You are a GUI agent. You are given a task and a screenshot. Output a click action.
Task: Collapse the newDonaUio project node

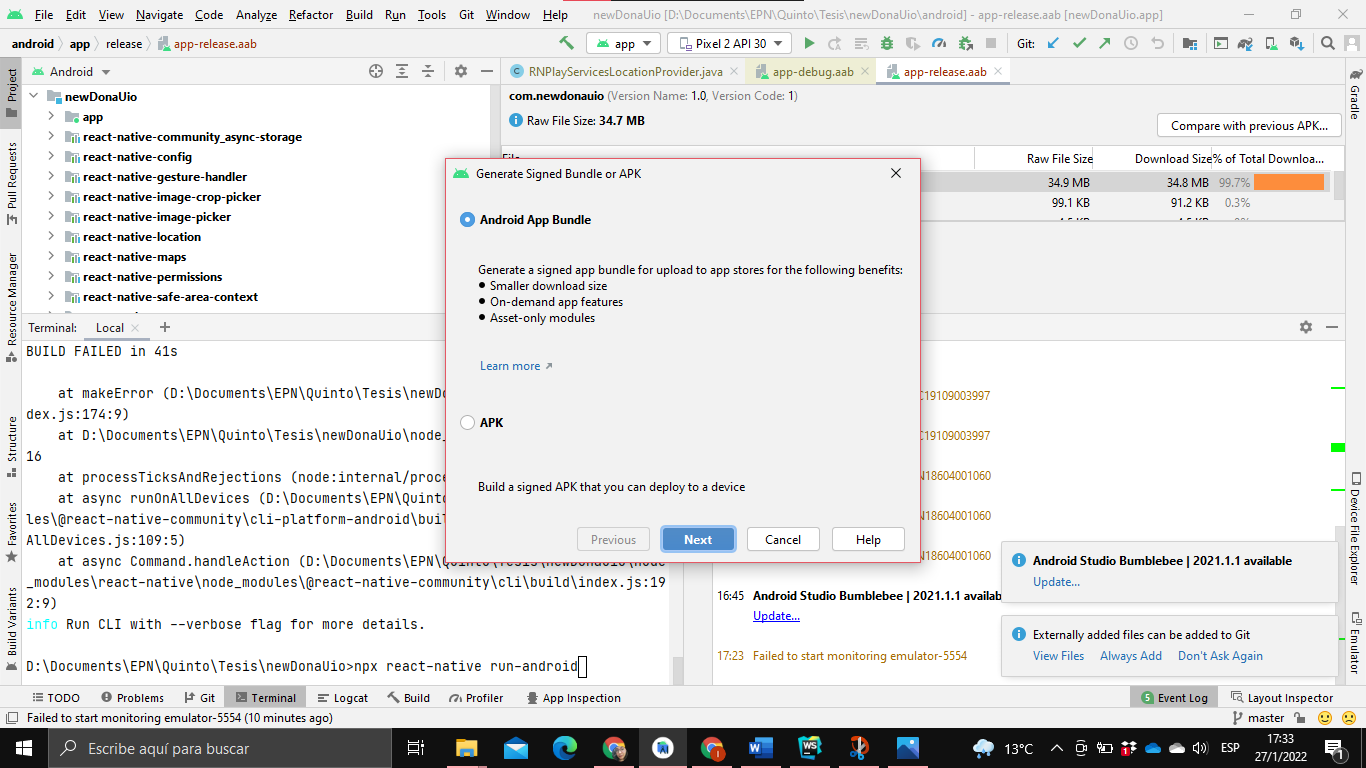[x=34, y=96]
